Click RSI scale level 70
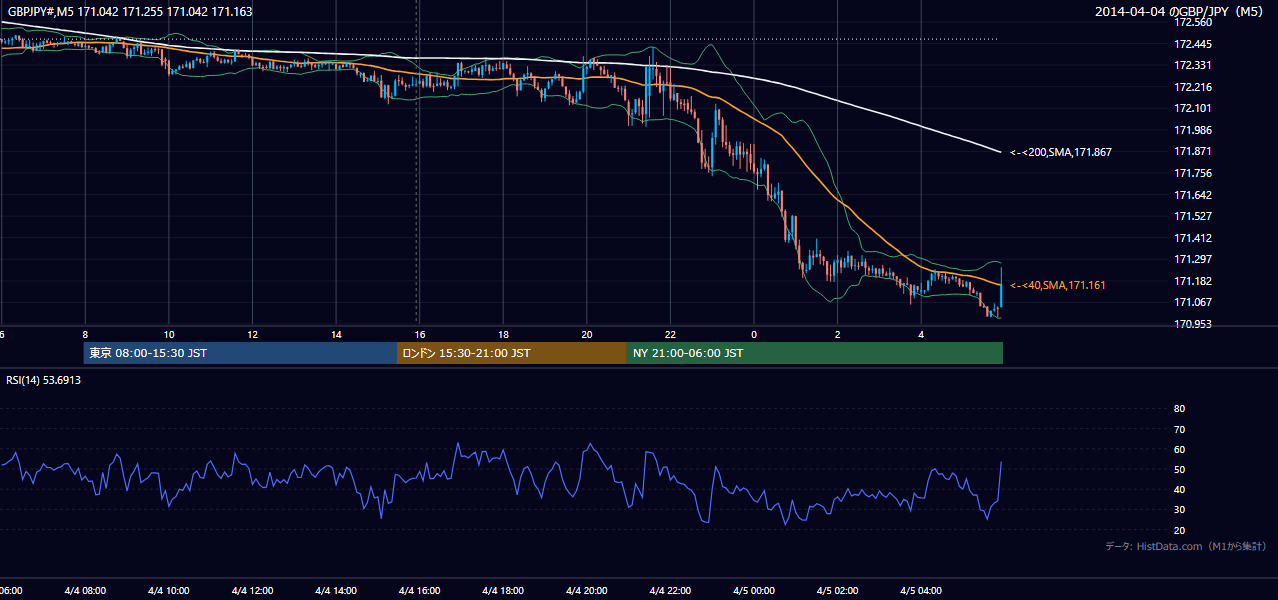Viewport: 1278px width, 600px height. [1179, 429]
